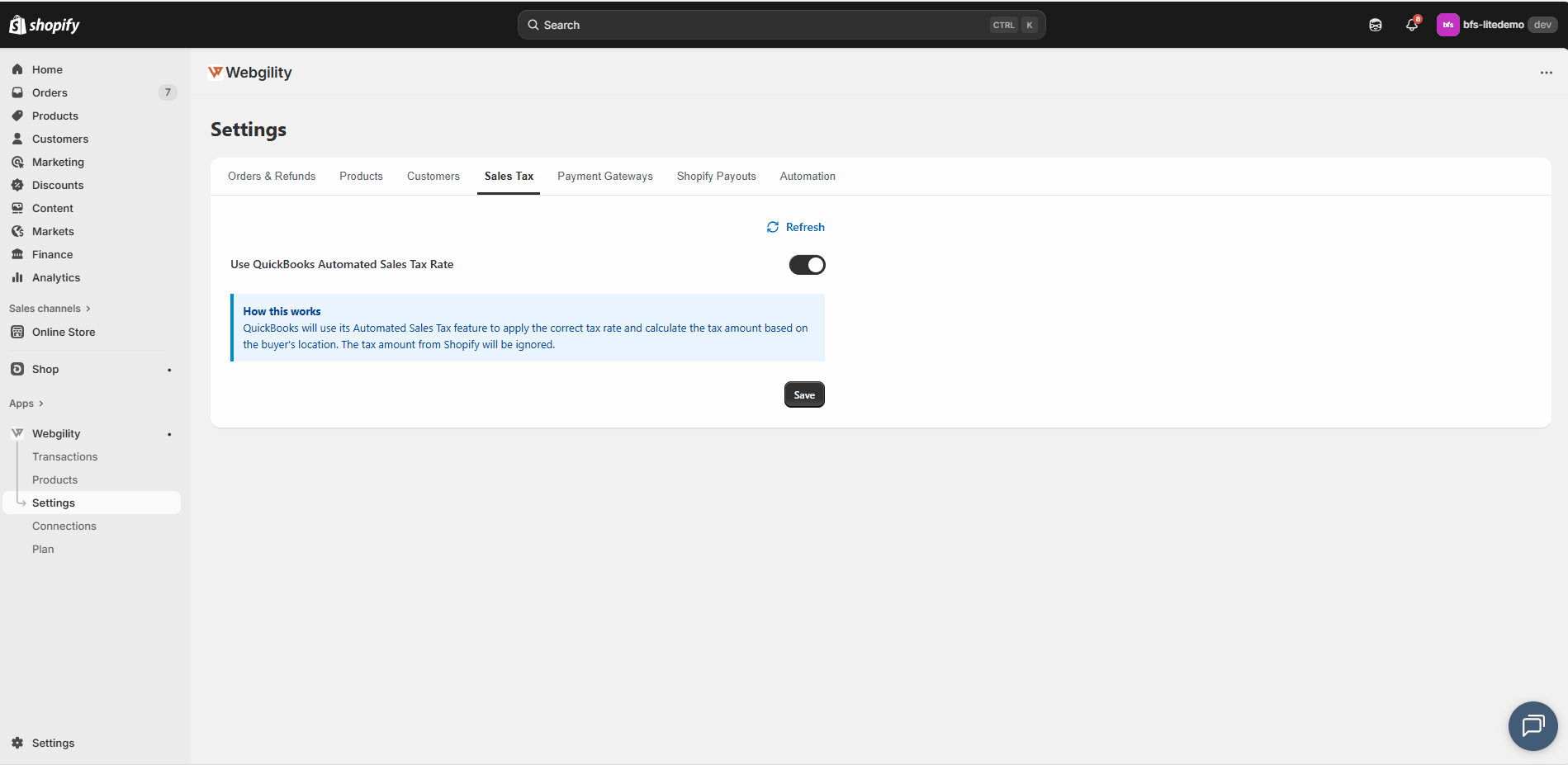
Task: Select the Sales Tax tab
Action: (509, 177)
